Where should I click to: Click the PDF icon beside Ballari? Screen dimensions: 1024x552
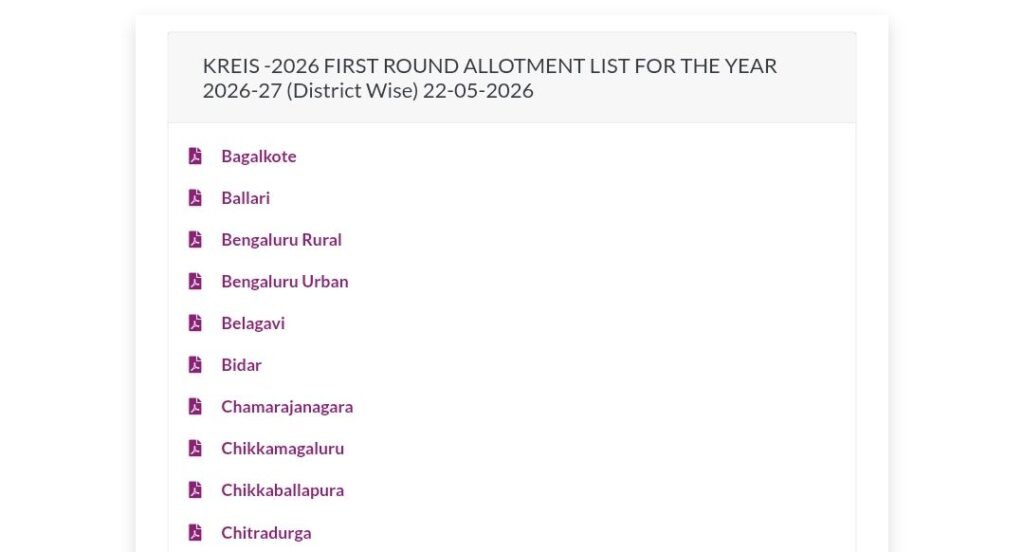pos(195,198)
